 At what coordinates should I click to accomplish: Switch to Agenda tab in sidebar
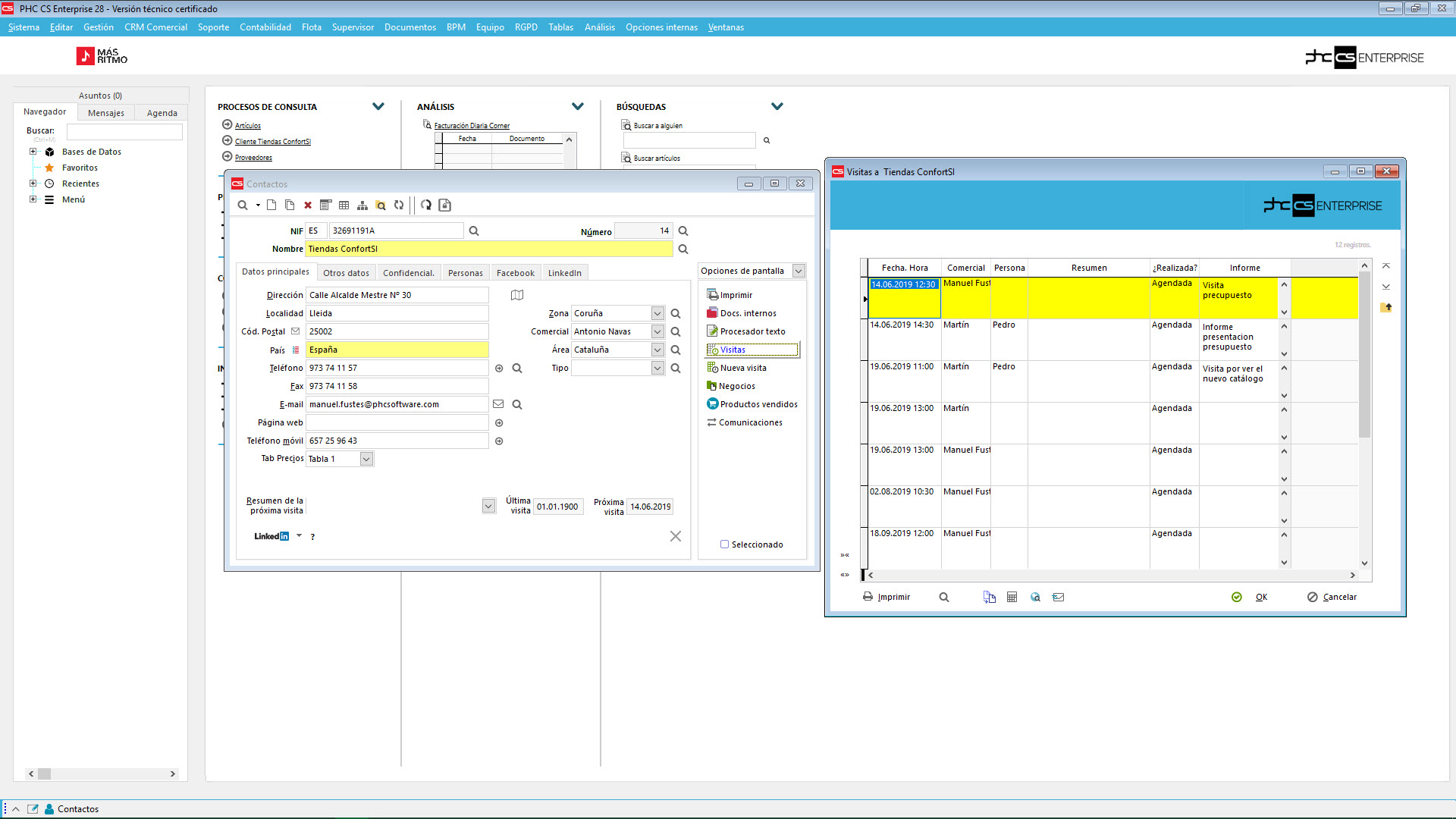(162, 113)
